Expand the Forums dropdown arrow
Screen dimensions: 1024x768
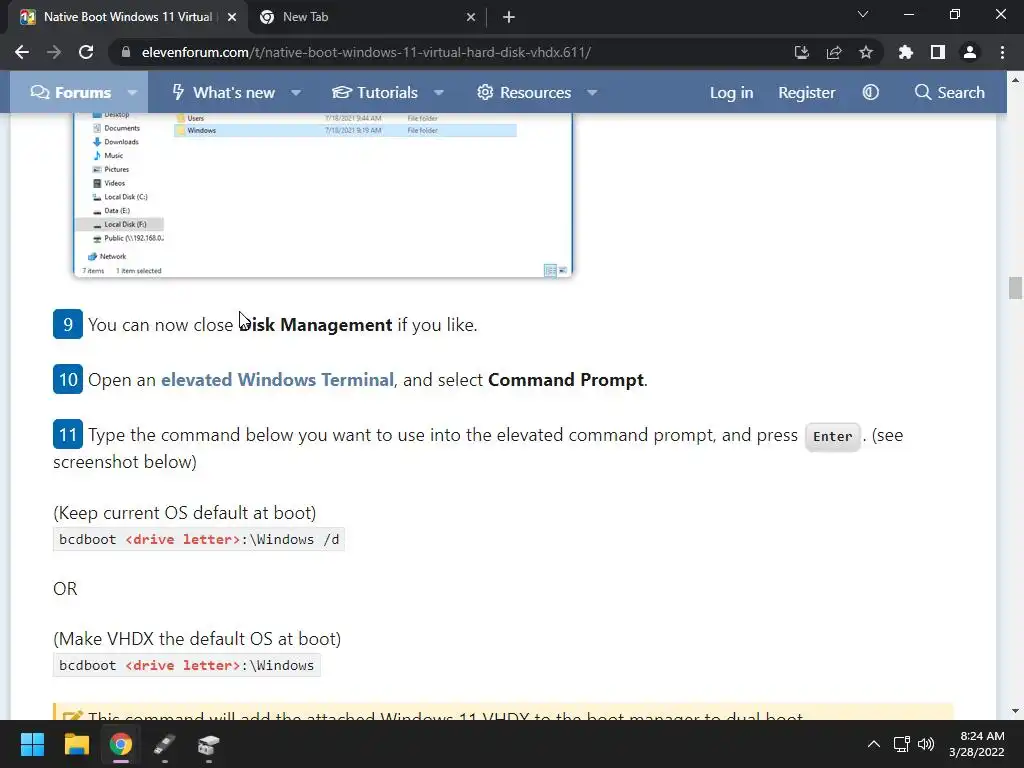pyautogui.click(x=133, y=93)
